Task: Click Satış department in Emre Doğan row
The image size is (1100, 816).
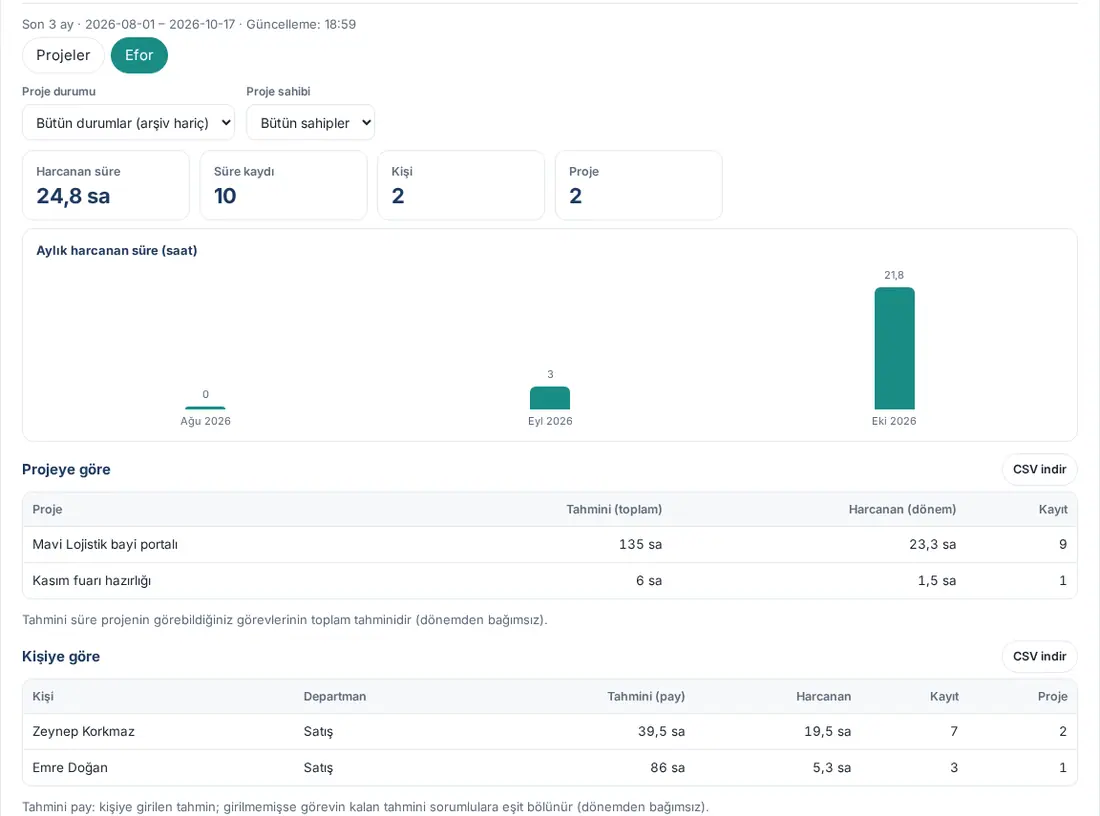Action: pyautogui.click(x=318, y=768)
